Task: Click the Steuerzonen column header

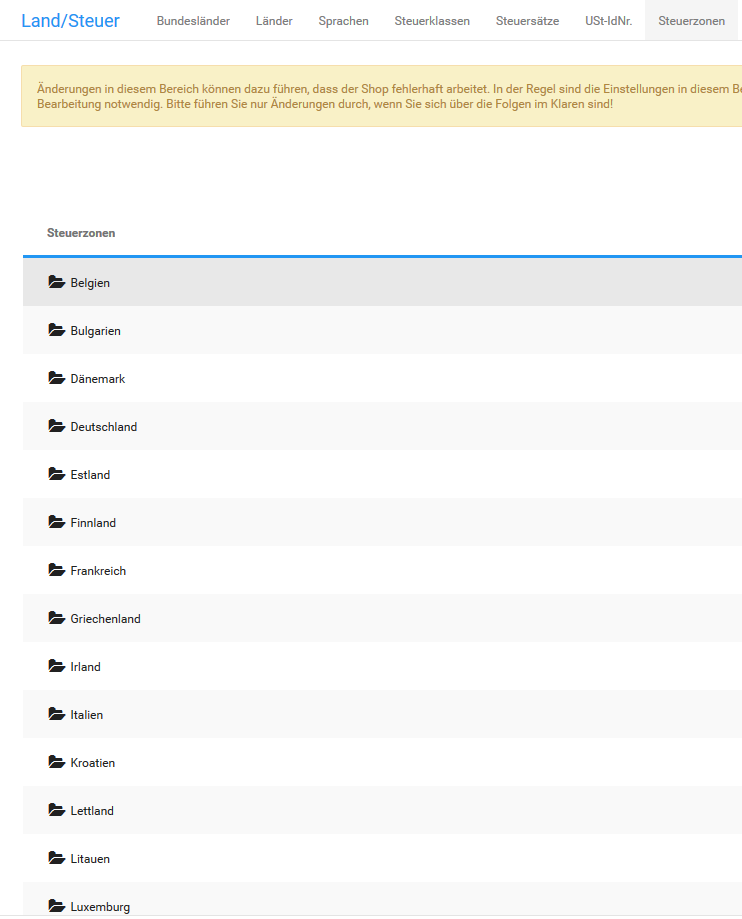Action: [81, 233]
